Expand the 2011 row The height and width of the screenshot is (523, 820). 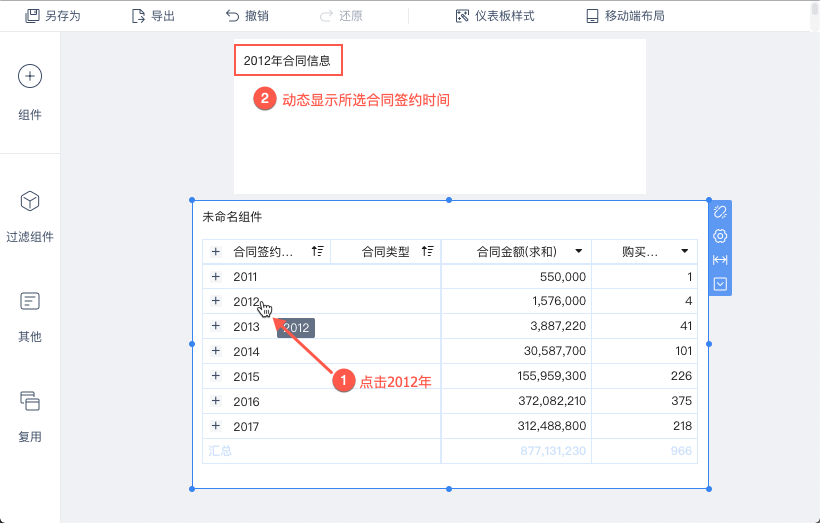tap(215, 276)
